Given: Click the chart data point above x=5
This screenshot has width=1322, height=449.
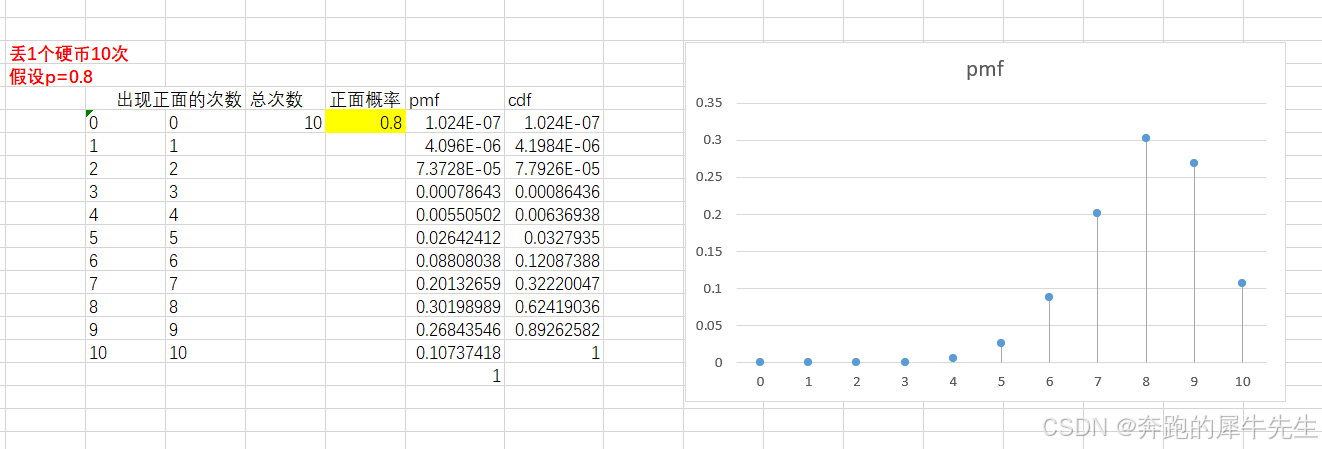Looking at the screenshot, I should pyautogui.click(x=1001, y=343).
